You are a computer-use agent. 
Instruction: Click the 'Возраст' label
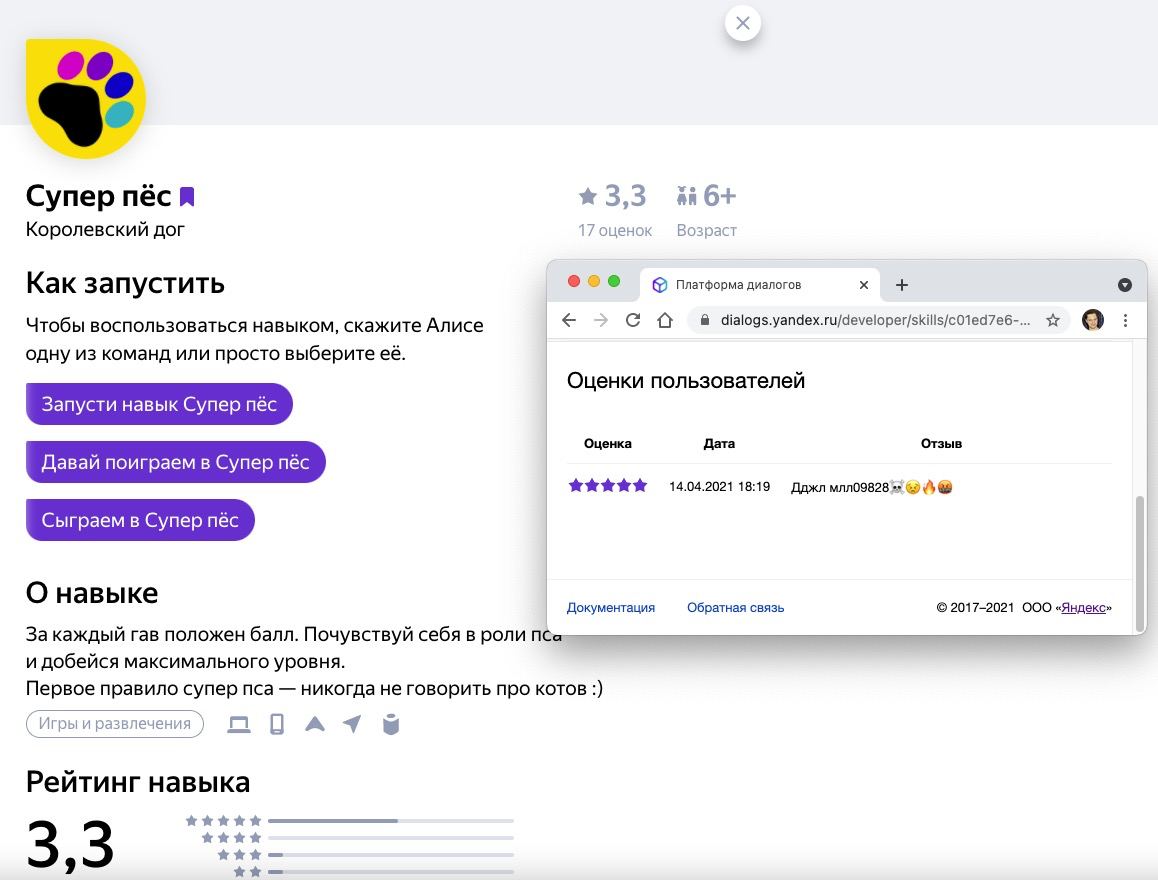(707, 230)
